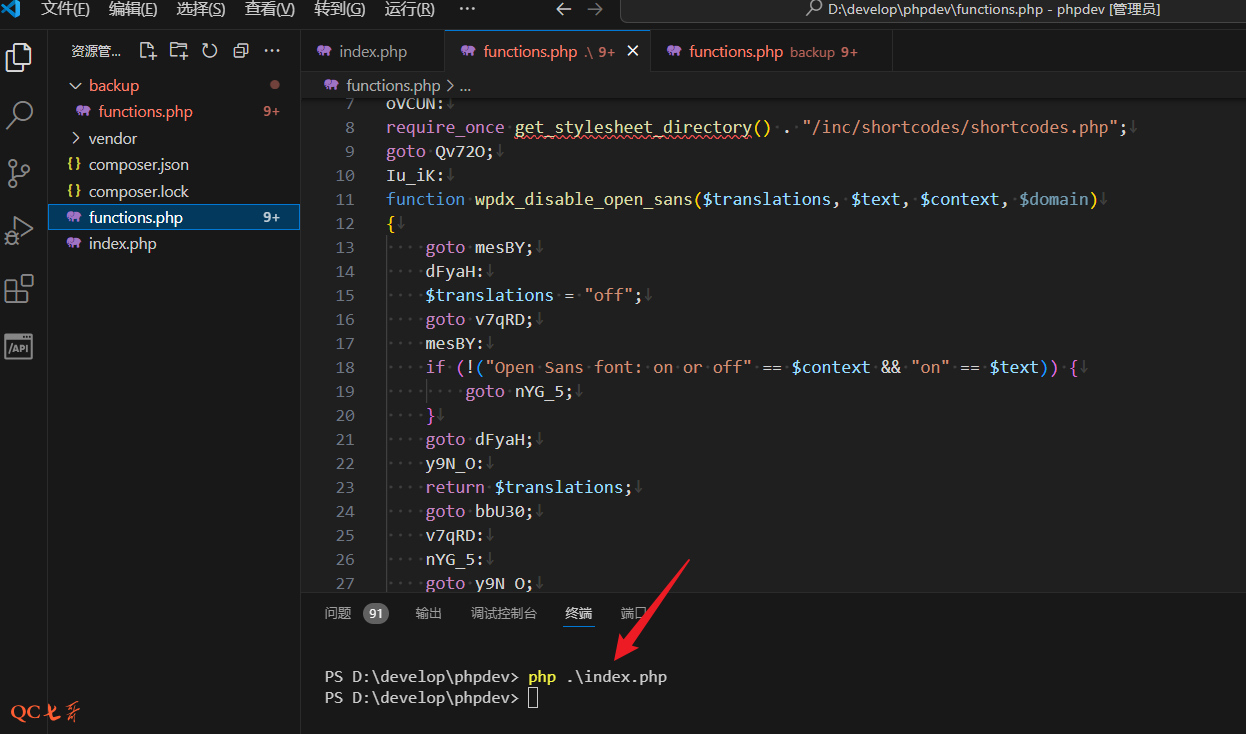Collapse all folders in explorer
Viewport: 1246px width, 734px height.
click(241, 51)
